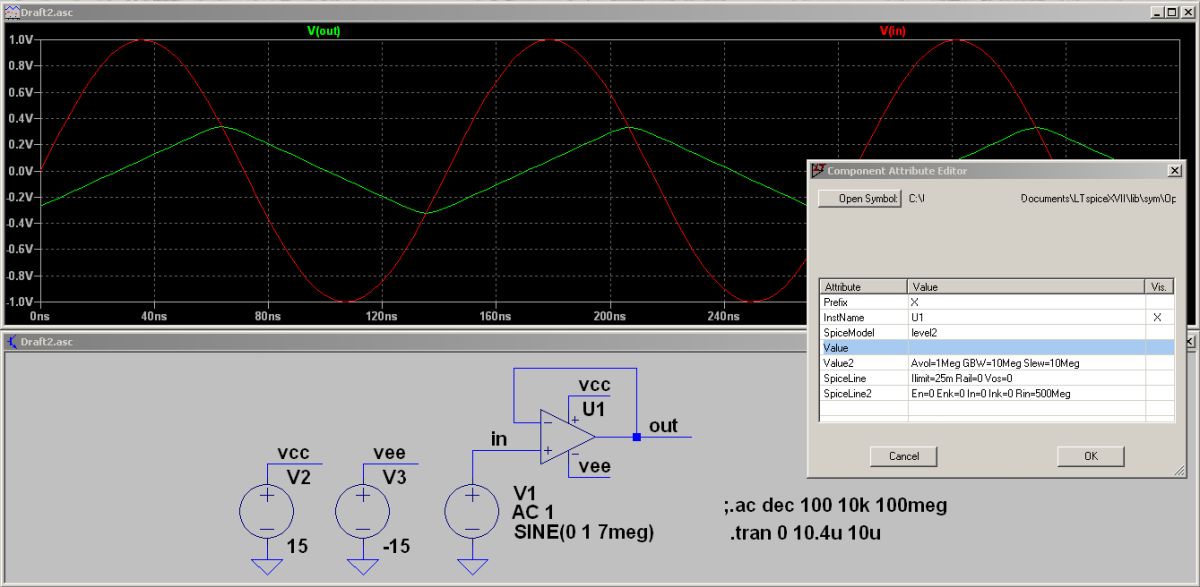Screen dimensions: 1200x587
Task: Toggle Vis. cell for Value2 row
Action: click(1157, 362)
